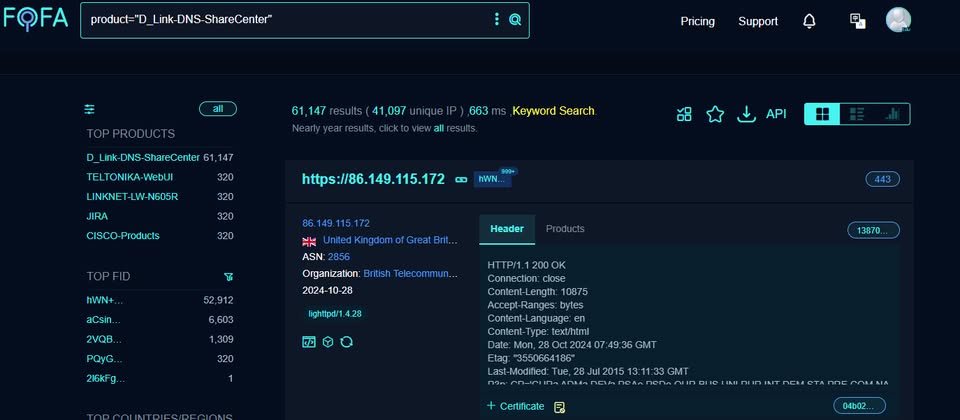
Task: Click the refresh icon under lighttpd tag
Action: coord(347,342)
